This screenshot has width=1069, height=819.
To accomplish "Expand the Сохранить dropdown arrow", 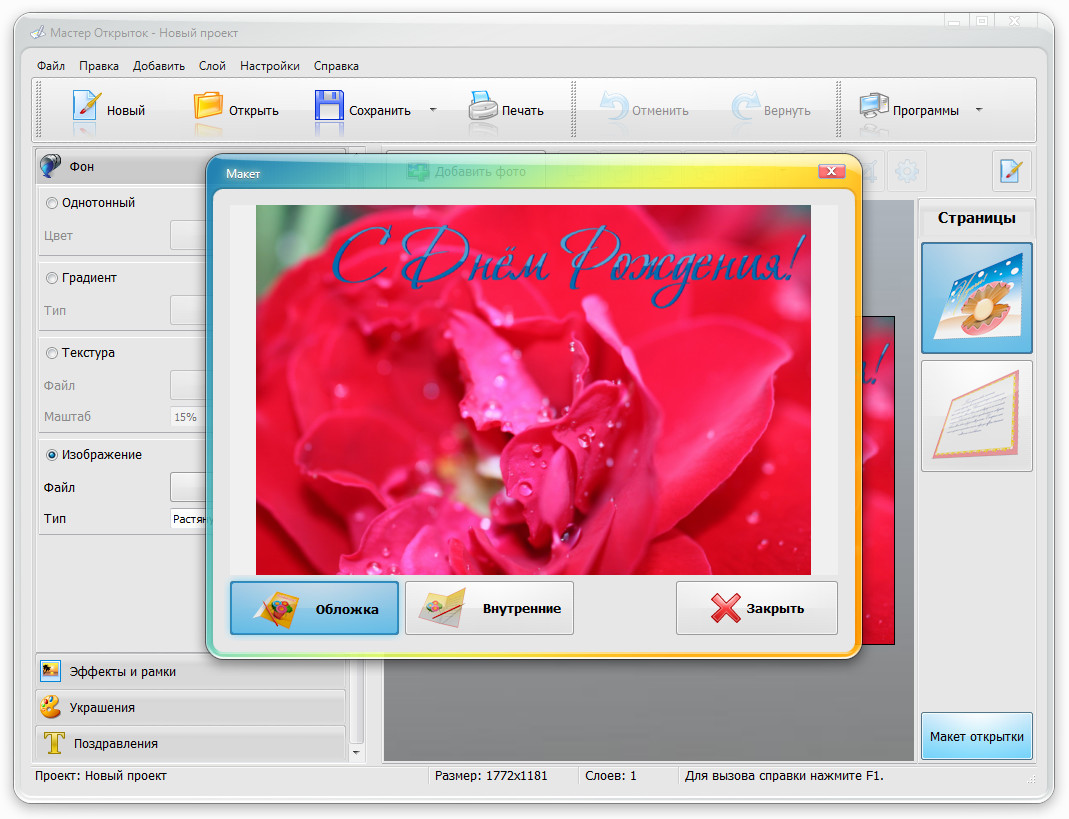I will pos(433,110).
